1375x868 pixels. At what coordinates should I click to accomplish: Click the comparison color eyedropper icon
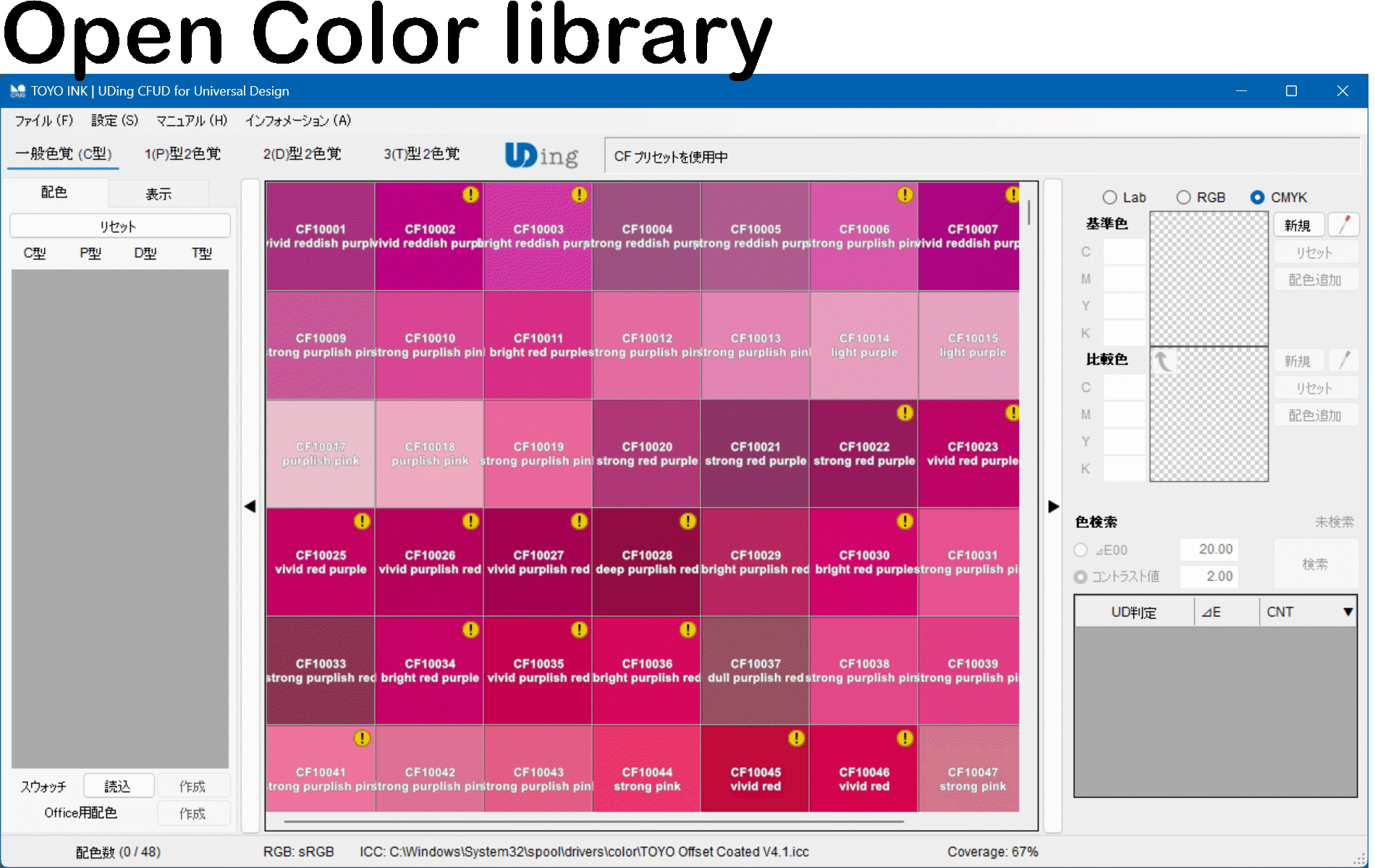tap(1344, 360)
